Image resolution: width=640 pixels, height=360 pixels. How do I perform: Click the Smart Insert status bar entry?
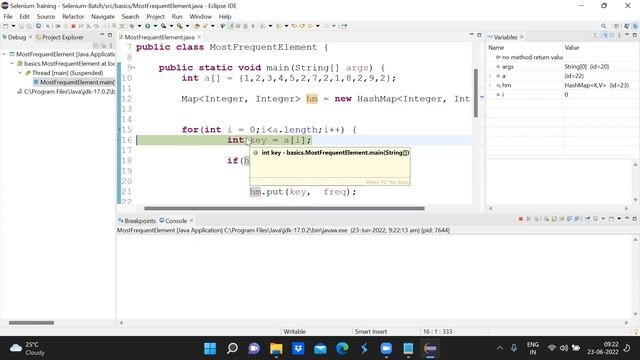[x=371, y=331]
